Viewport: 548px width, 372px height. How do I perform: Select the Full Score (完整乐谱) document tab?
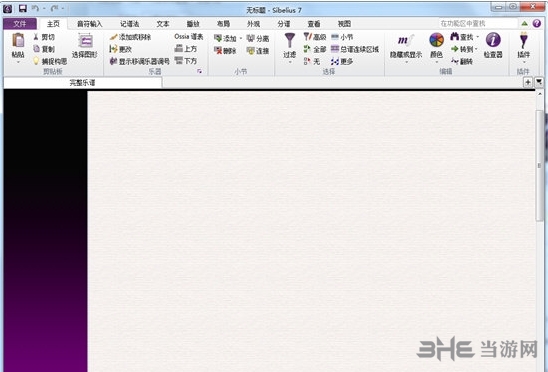[83, 83]
